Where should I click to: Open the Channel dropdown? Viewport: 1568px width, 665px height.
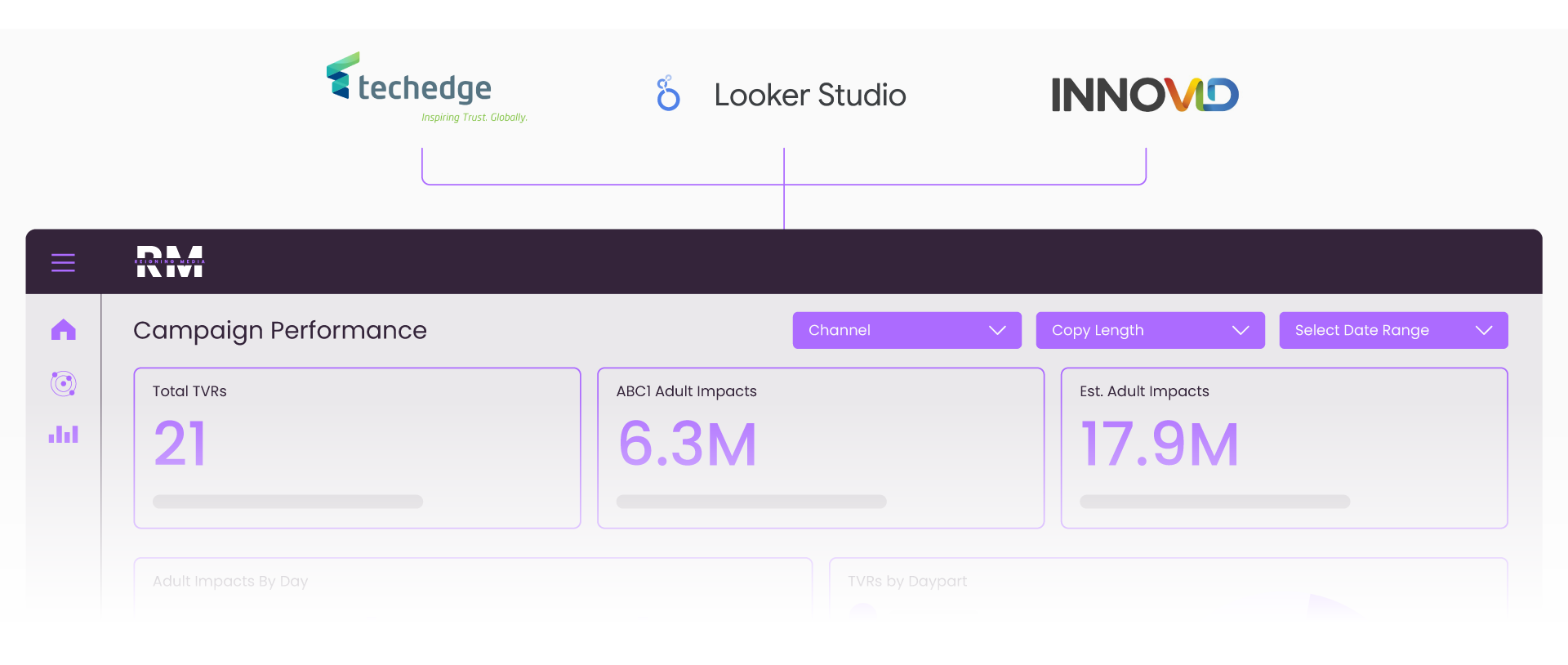coord(906,330)
